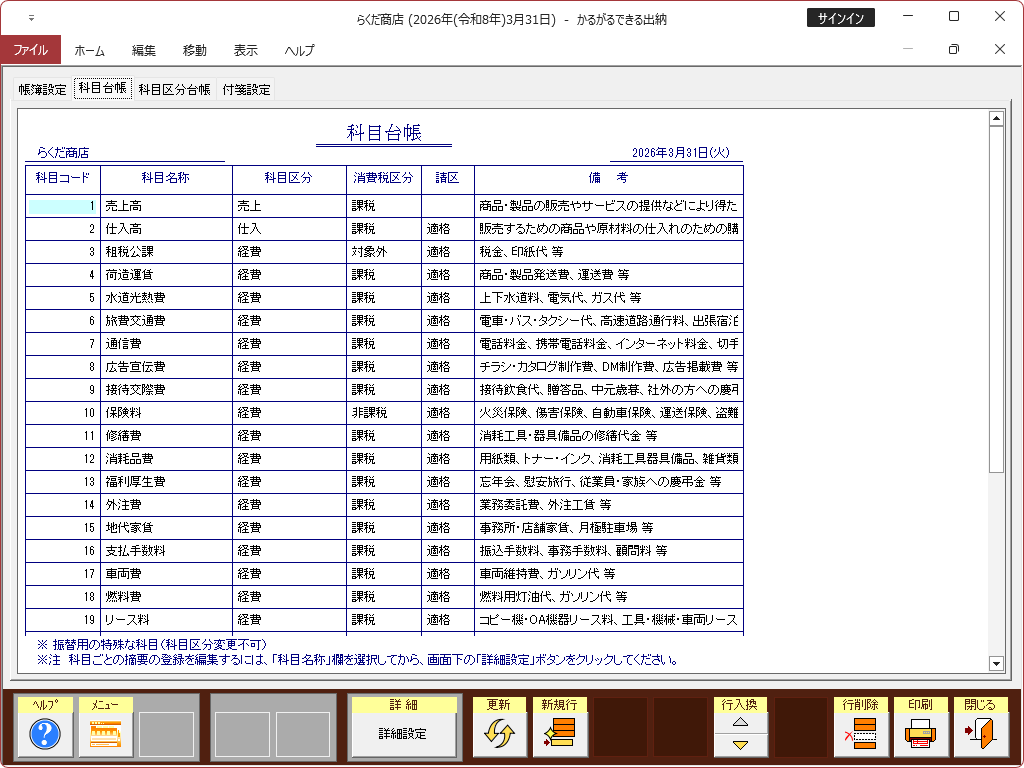The height and width of the screenshot is (768, 1024).
Task: Move row down with 行入換 down arrow
Action: 741,745
